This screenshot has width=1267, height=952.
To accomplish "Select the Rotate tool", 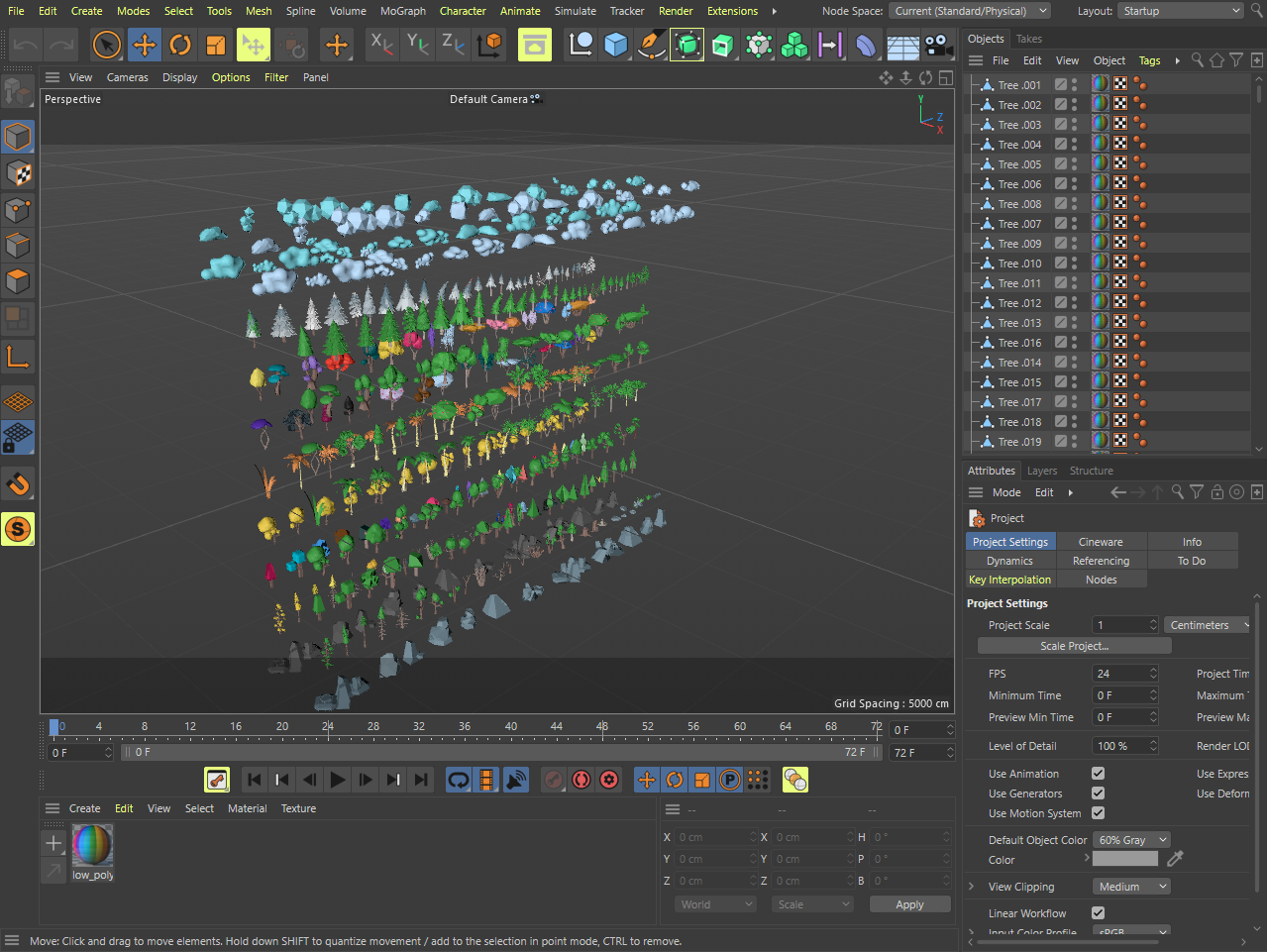I will (x=180, y=45).
